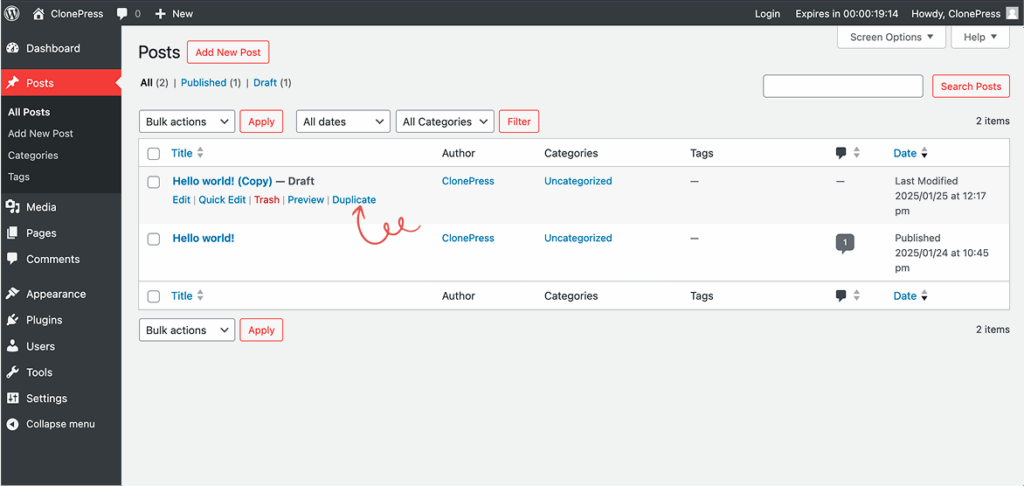Open comments bubble in admin bar
The height and width of the screenshot is (486, 1024).
click(121, 14)
